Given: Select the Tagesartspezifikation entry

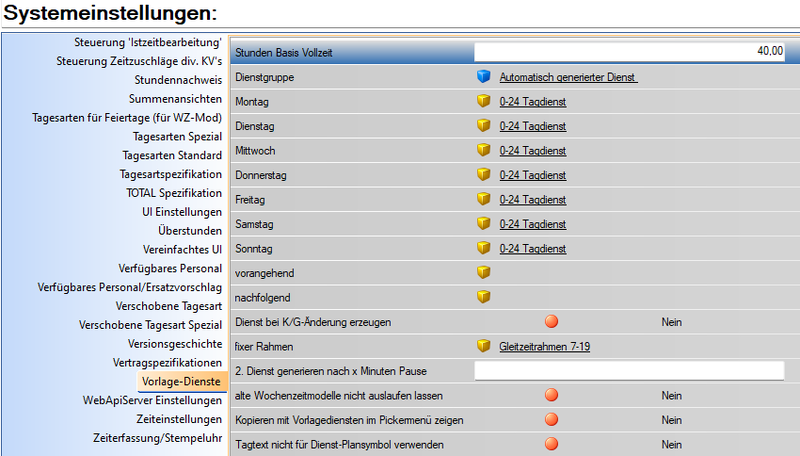Looking at the screenshot, I should click(x=170, y=174).
